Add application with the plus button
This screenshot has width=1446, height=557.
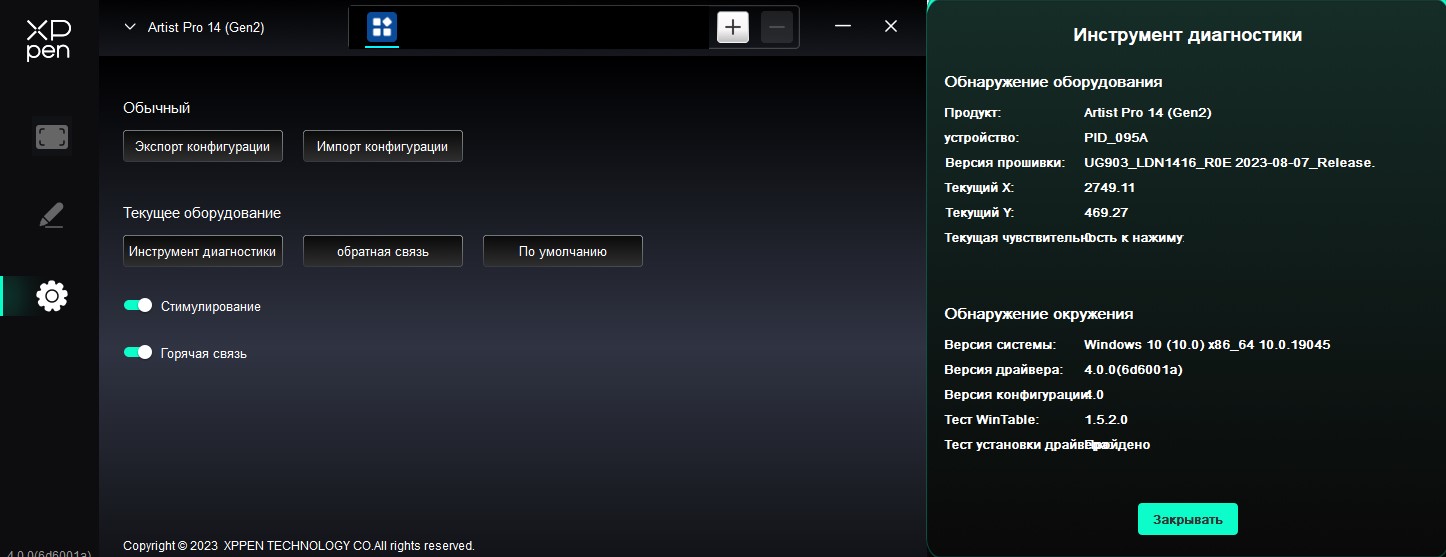pos(733,27)
